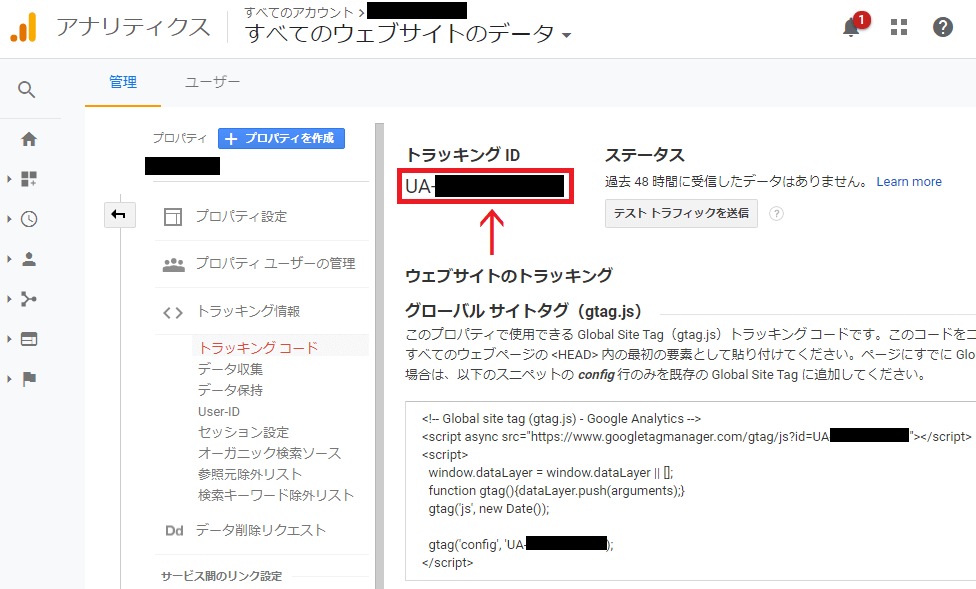The width and height of the screenshot is (976, 589).
Task: Open the Google apps grid icon
Action: pos(898,27)
